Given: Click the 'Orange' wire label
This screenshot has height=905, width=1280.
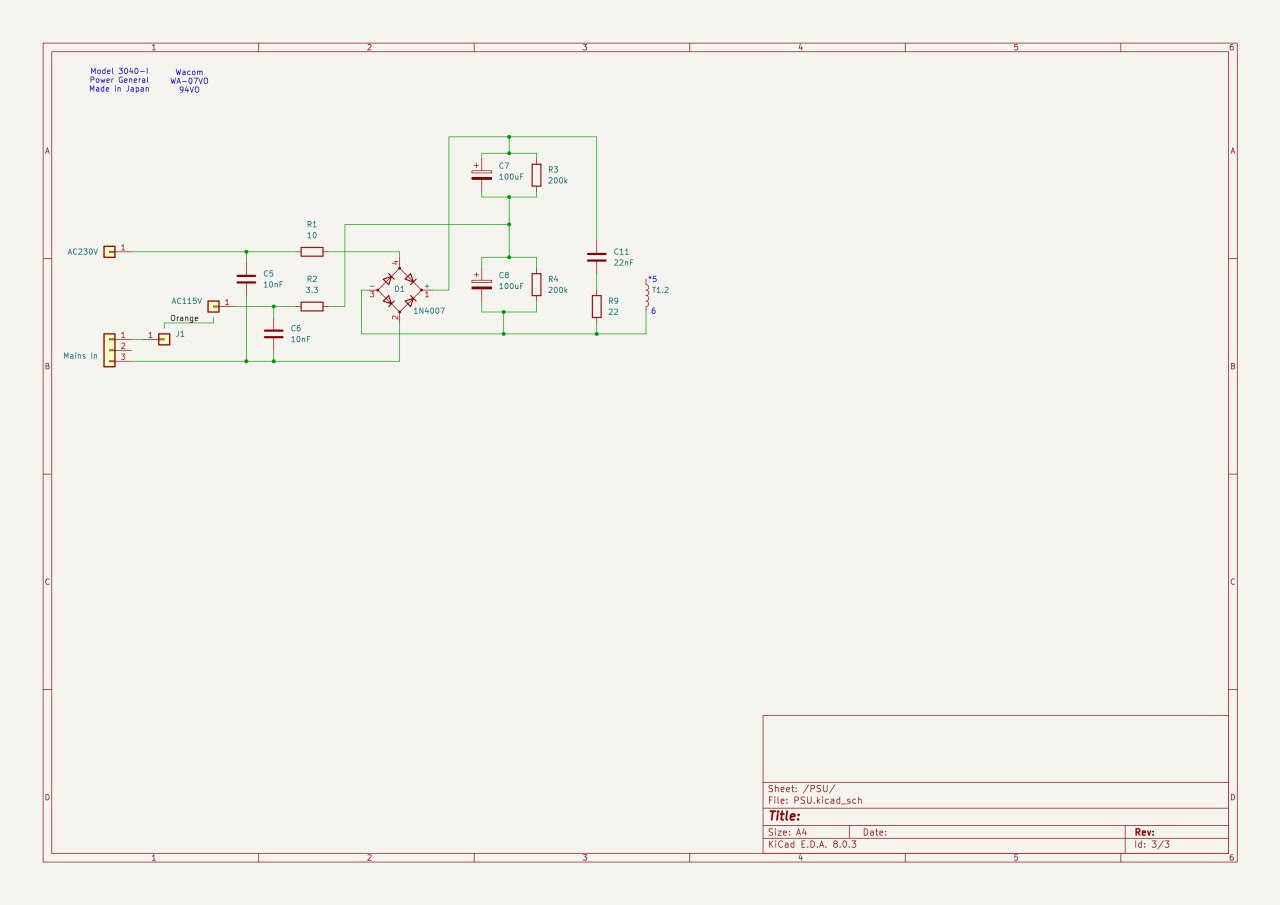Looking at the screenshot, I should pyautogui.click(x=184, y=318).
